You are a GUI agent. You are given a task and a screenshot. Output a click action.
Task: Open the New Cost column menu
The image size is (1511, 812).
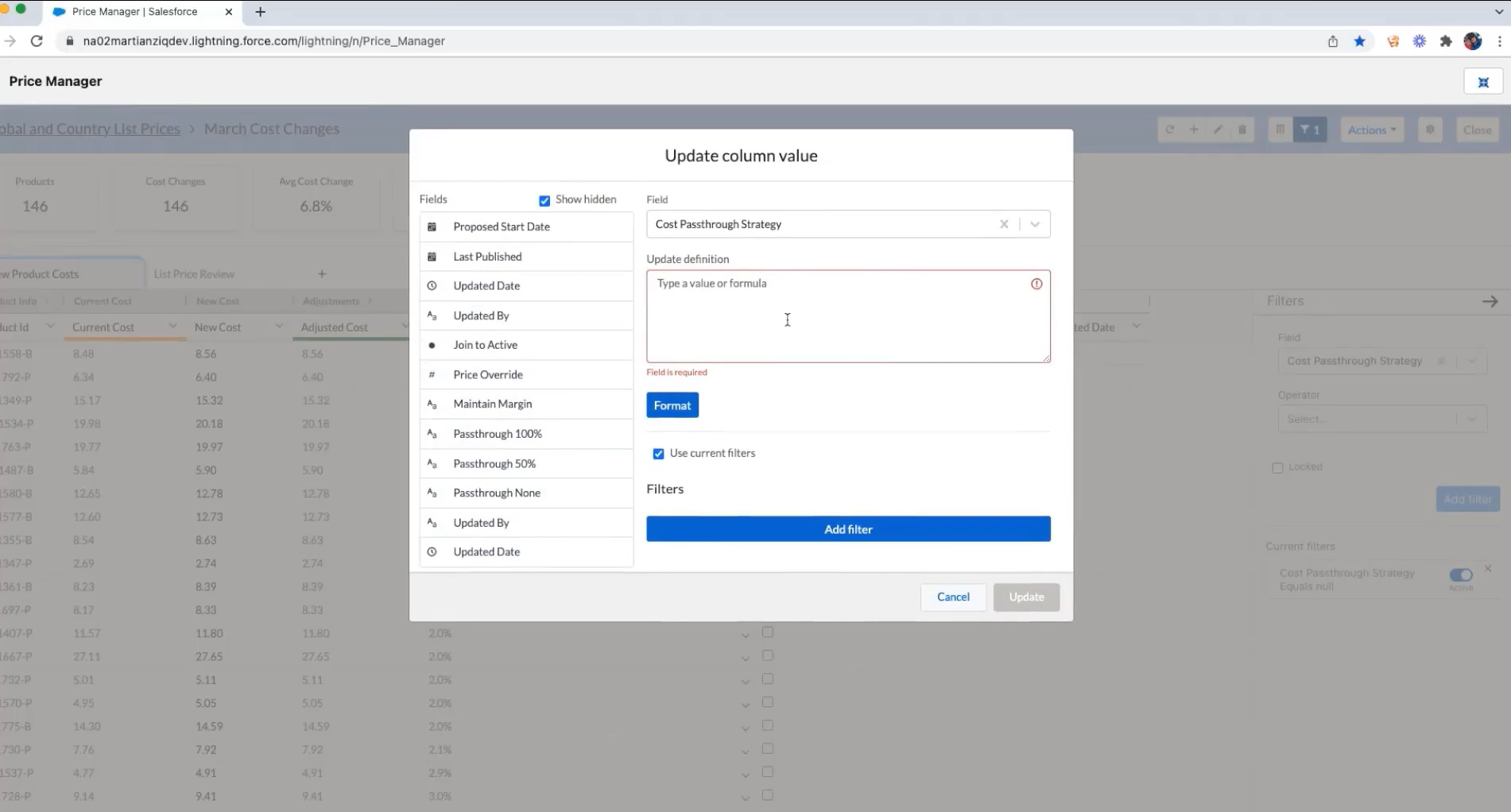(x=279, y=327)
